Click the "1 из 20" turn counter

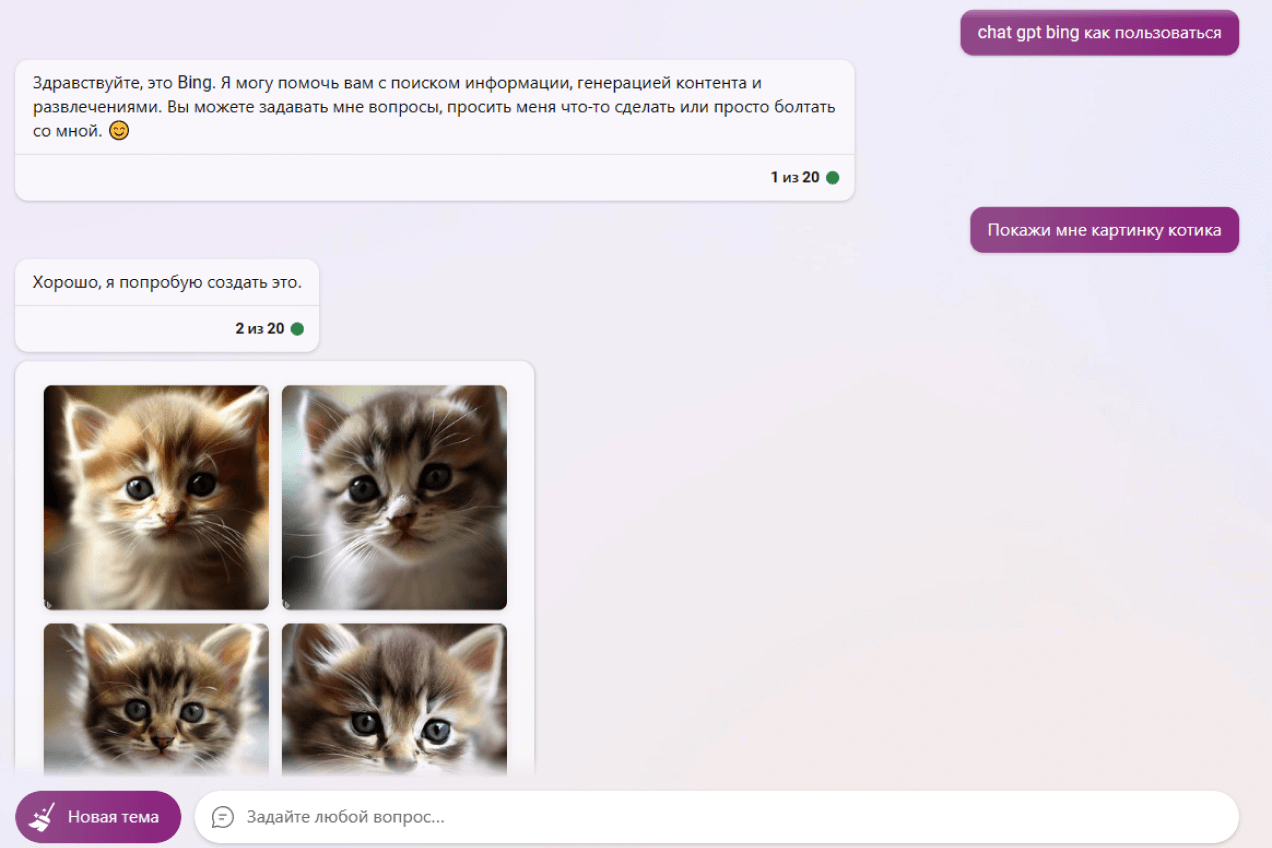point(795,178)
